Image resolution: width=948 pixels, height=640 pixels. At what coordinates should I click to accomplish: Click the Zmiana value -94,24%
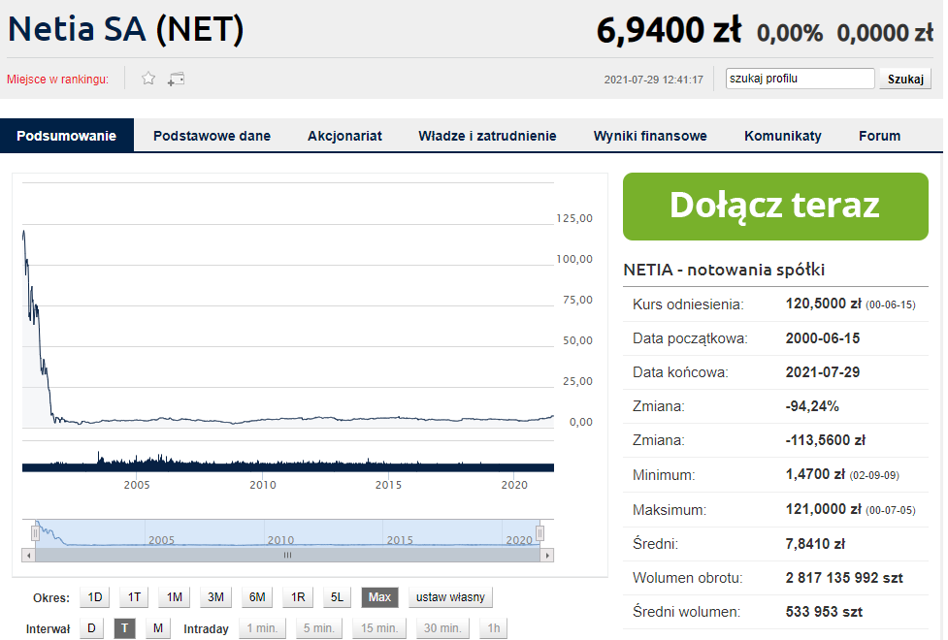point(812,406)
